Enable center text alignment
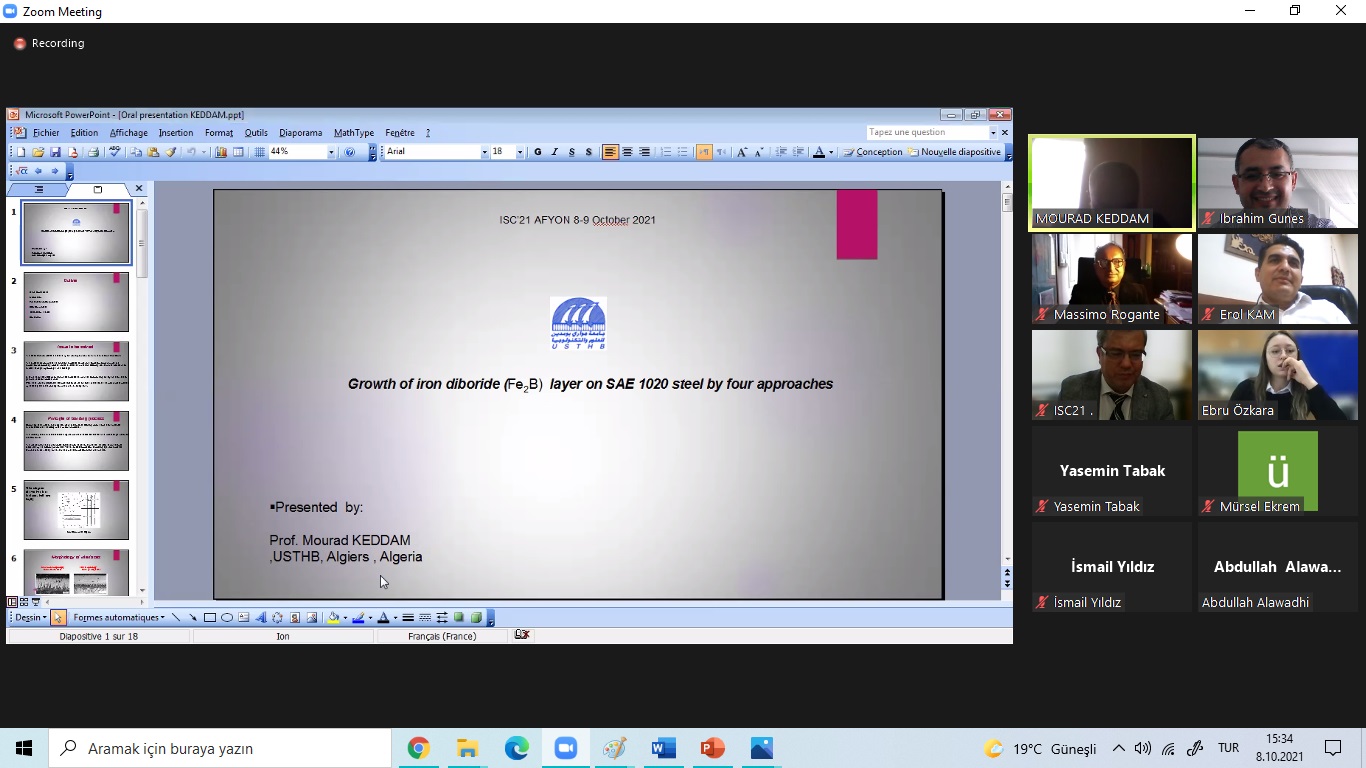This screenshot has width=1366, height=768. click(x=627, y=152)
